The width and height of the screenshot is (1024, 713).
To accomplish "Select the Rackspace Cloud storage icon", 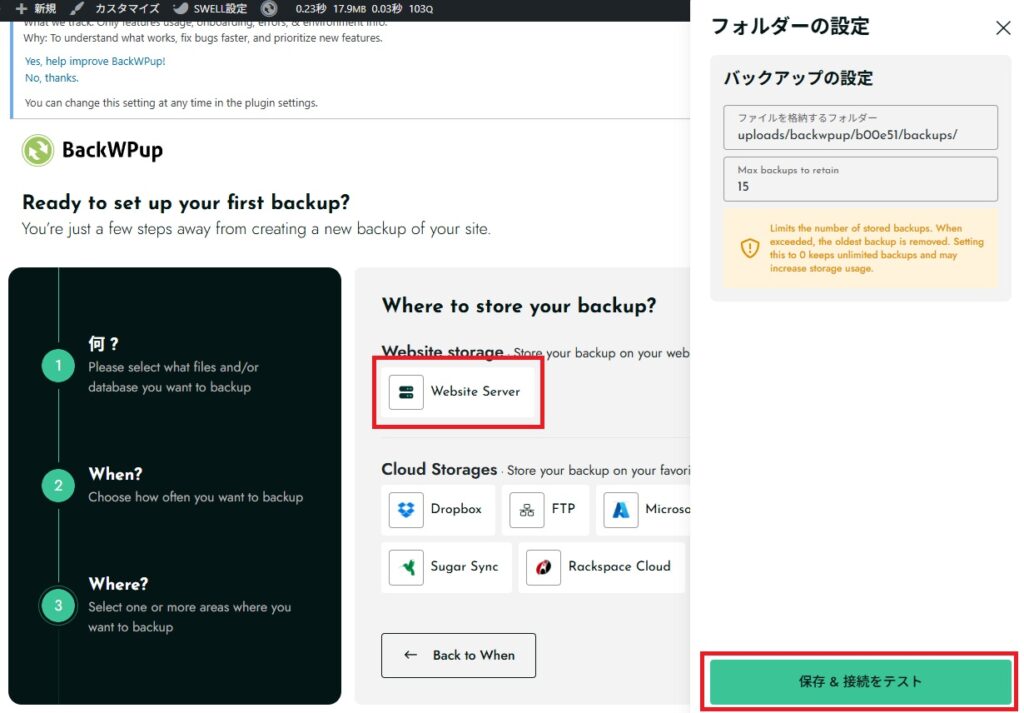I will [543, 567].
